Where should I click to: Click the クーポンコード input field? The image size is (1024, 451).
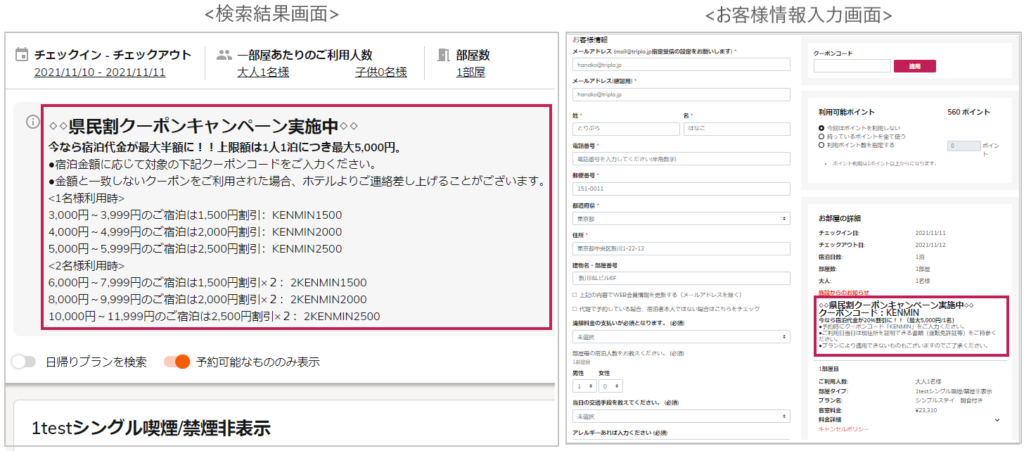pos(852,66)
